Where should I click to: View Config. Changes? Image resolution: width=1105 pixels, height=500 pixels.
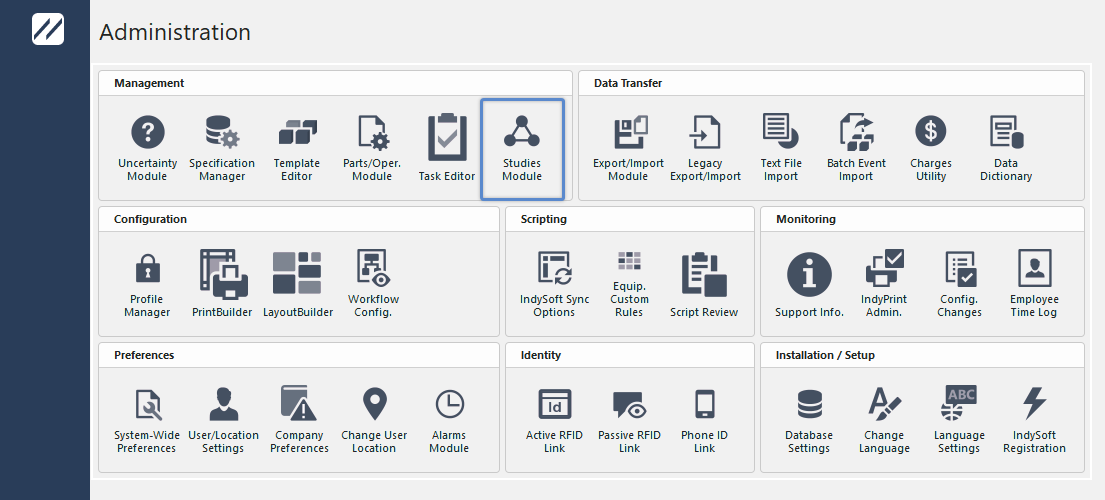pyautogui.click(x=959, y=285)
